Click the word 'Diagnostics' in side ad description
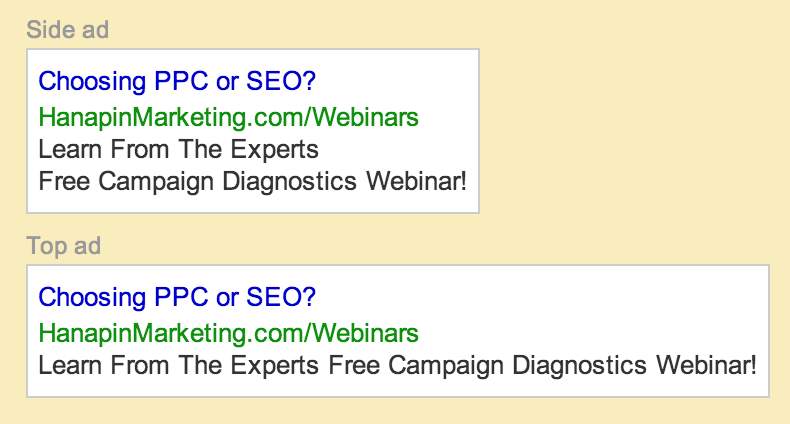This screenshot has height=424, width=790. click(289, 182)
